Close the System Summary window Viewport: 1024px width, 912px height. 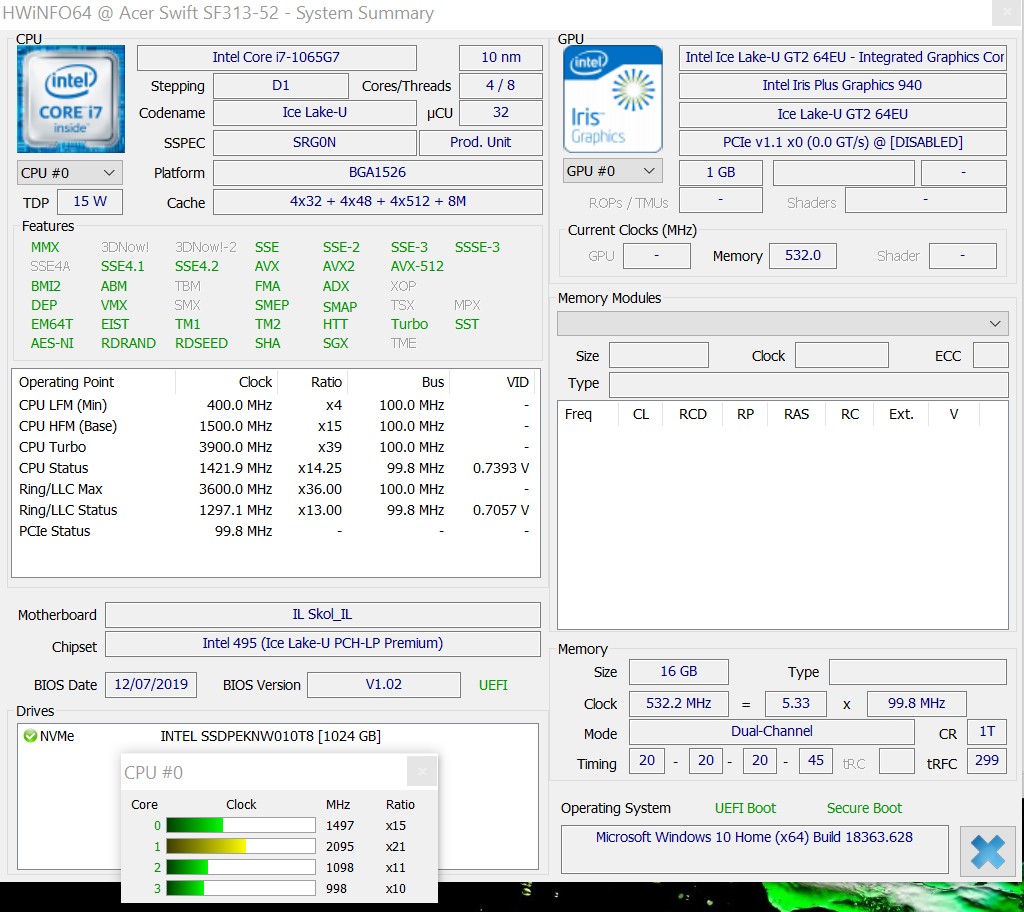click(x=1006, y=12)
